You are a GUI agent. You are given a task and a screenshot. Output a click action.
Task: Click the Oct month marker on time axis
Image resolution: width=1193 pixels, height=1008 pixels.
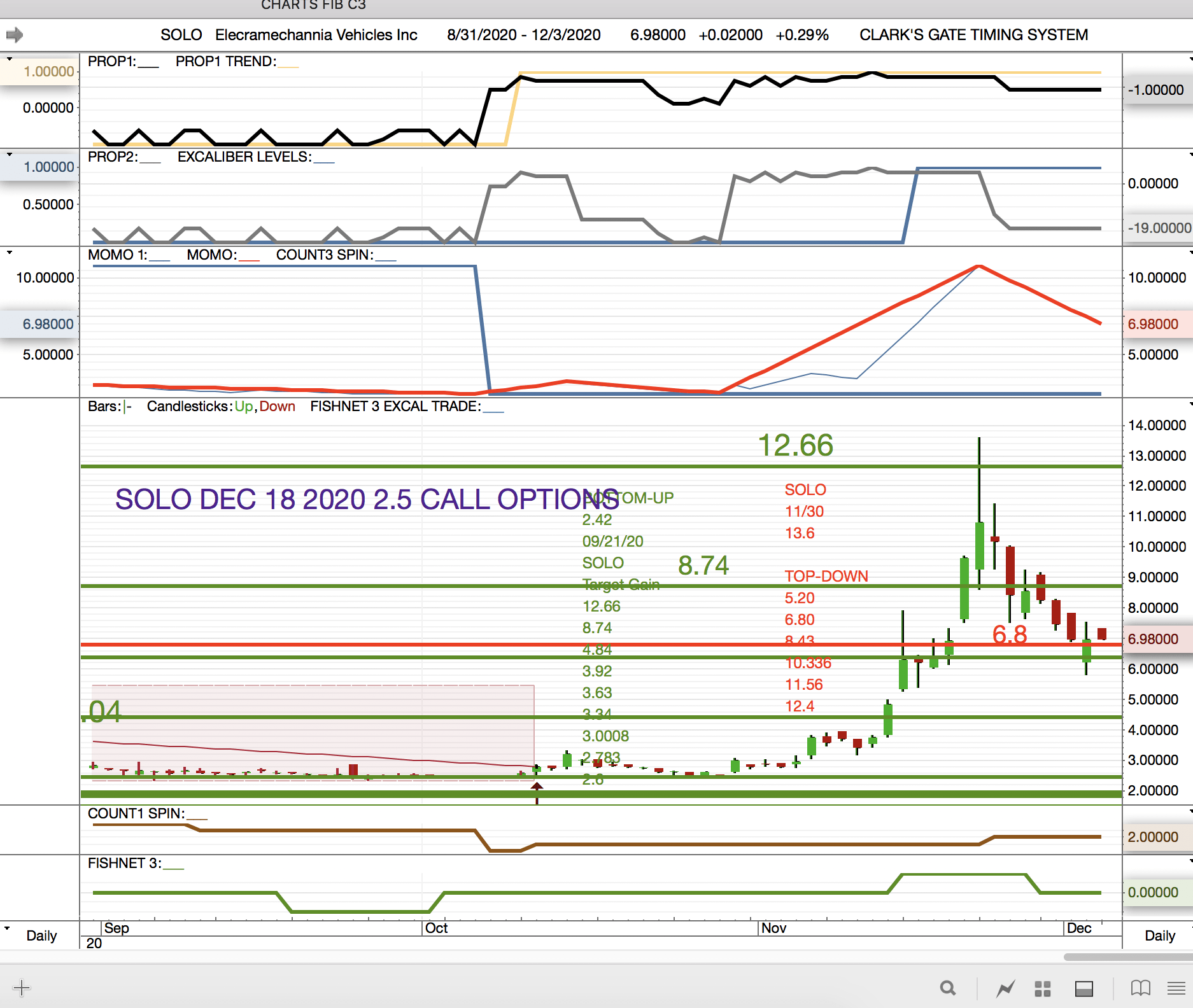(436, 928)
